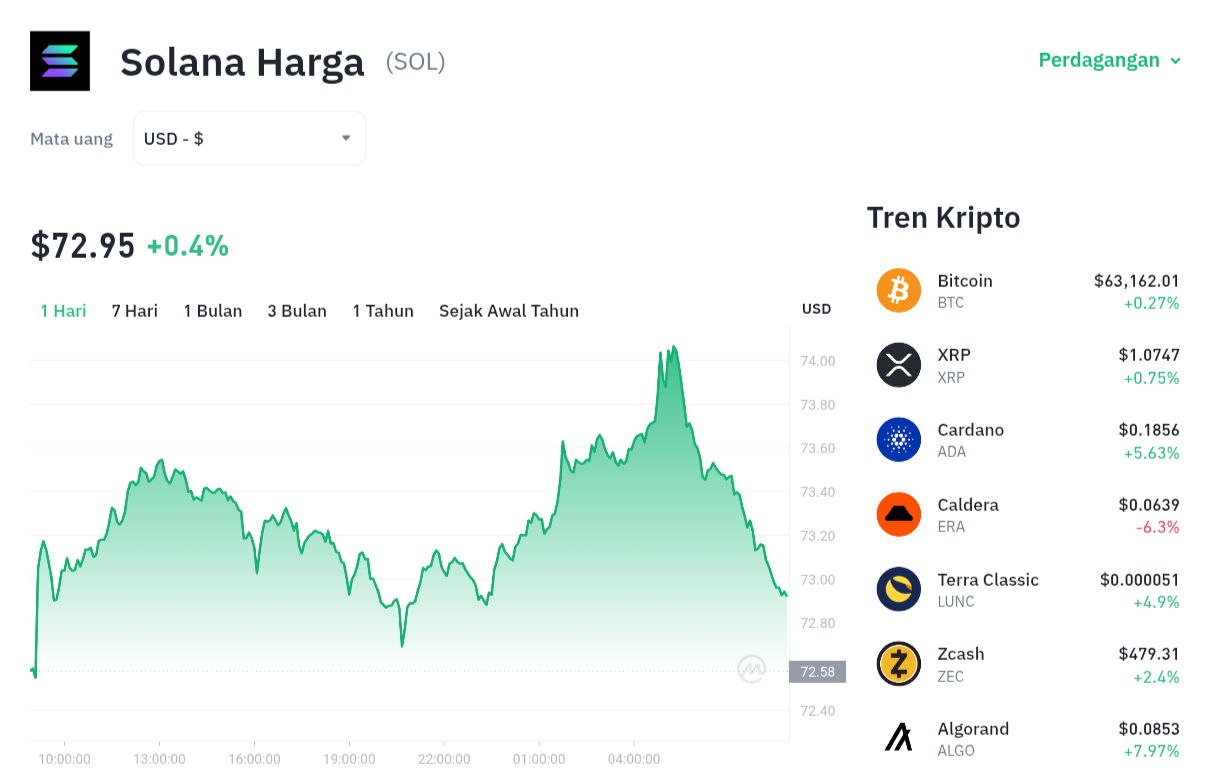Select the Zcash coin icon
The width and height of the screenshot is (1220, 780).
898,664
